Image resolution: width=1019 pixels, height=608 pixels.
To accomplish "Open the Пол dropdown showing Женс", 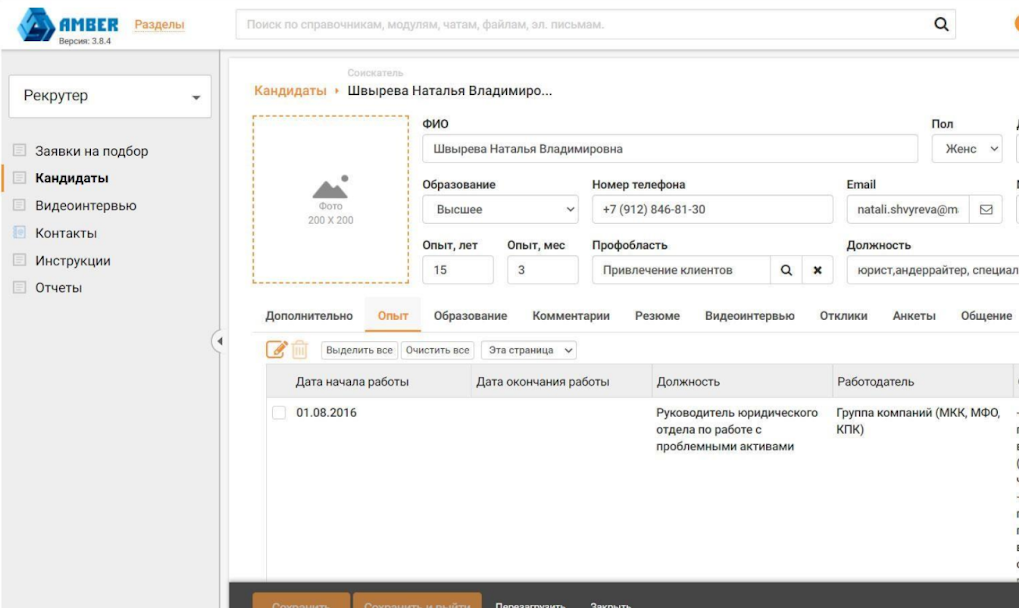I will [x=967, y=149].
